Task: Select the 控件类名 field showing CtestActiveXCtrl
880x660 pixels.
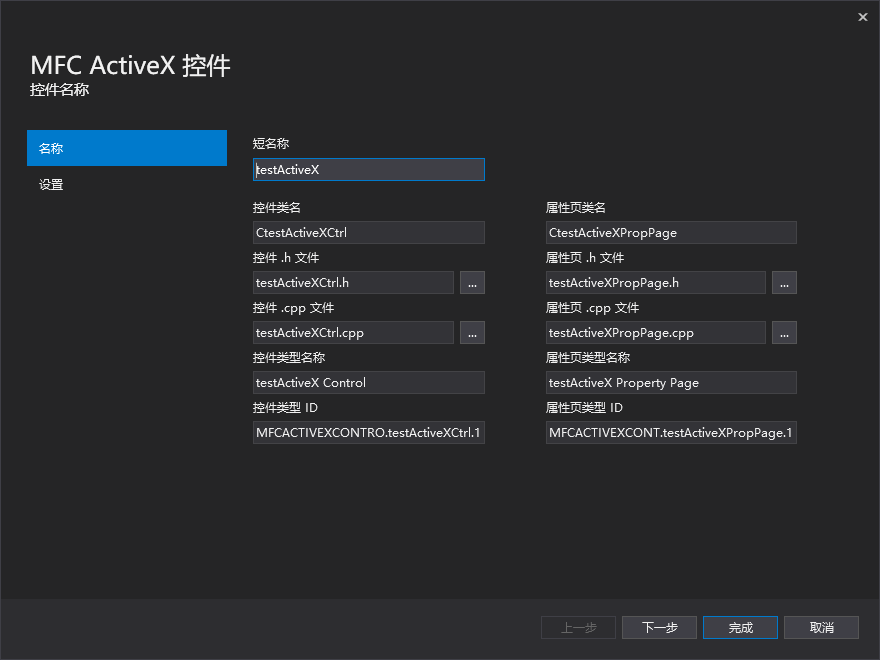Action: [368, 232]
